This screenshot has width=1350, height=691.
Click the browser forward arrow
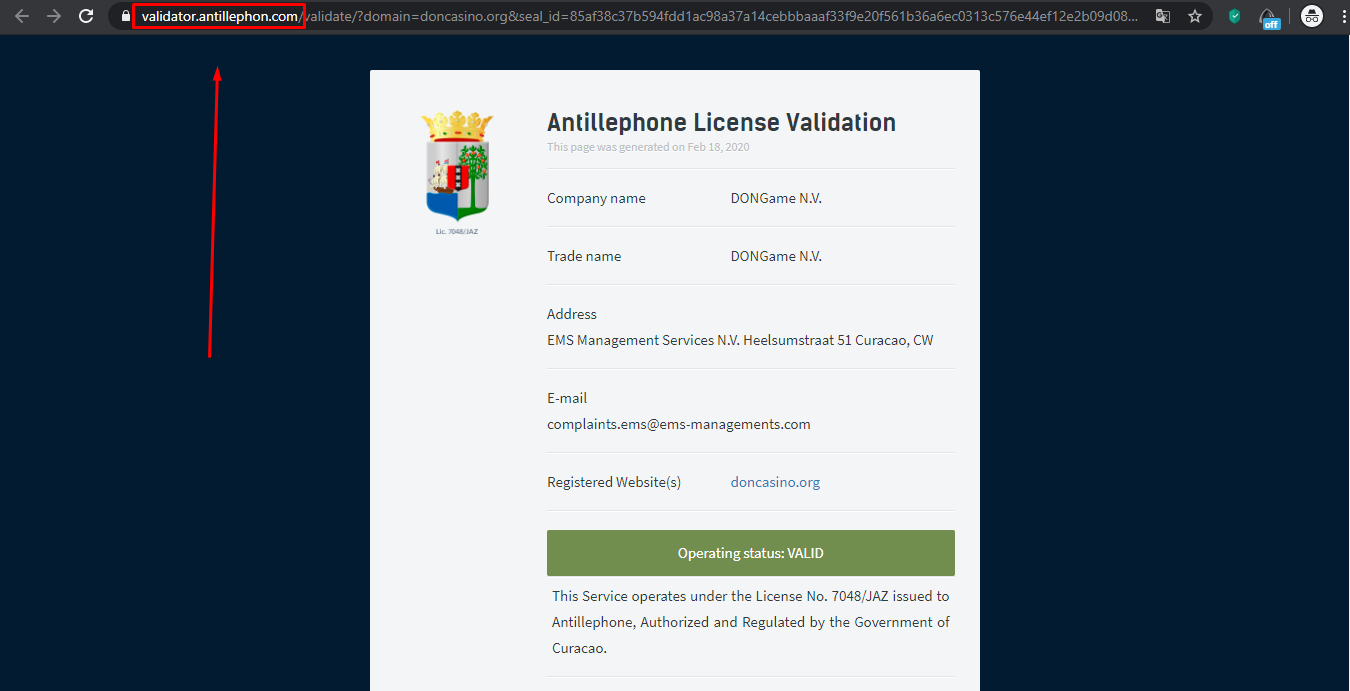(54, 16)
